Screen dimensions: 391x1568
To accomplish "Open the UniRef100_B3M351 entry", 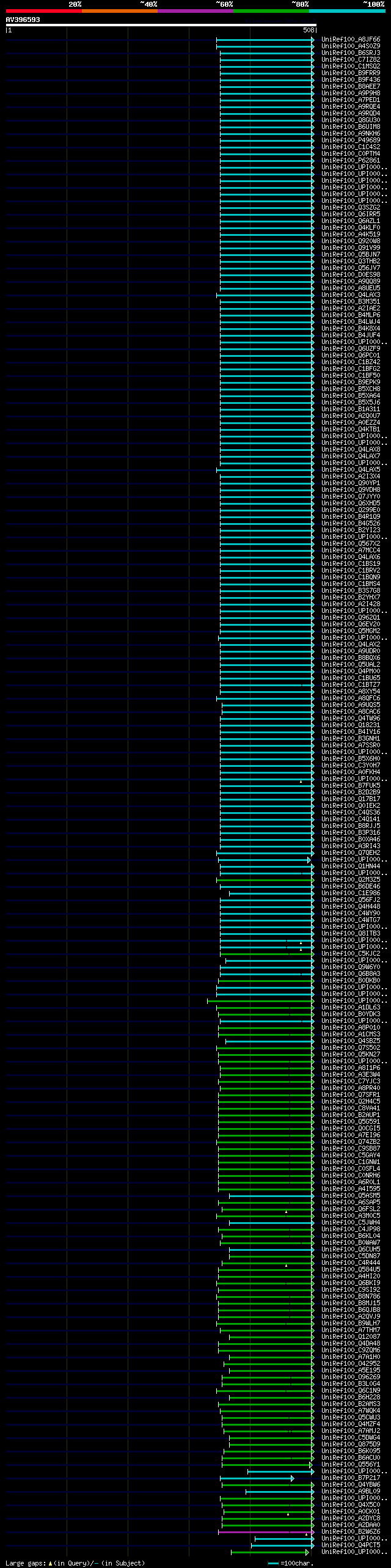I will (351, 302).
